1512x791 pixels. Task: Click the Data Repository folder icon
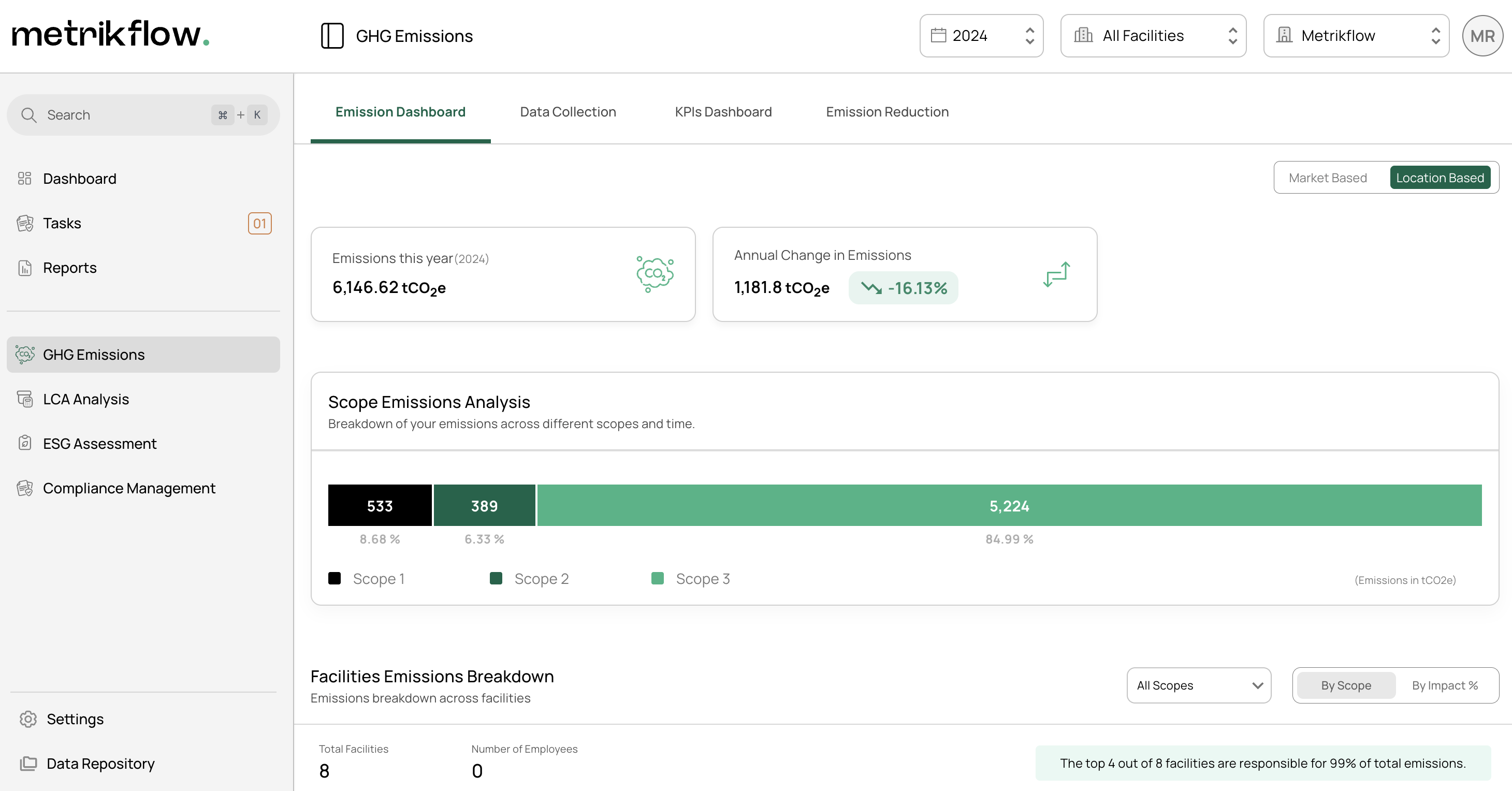(28, 763)
